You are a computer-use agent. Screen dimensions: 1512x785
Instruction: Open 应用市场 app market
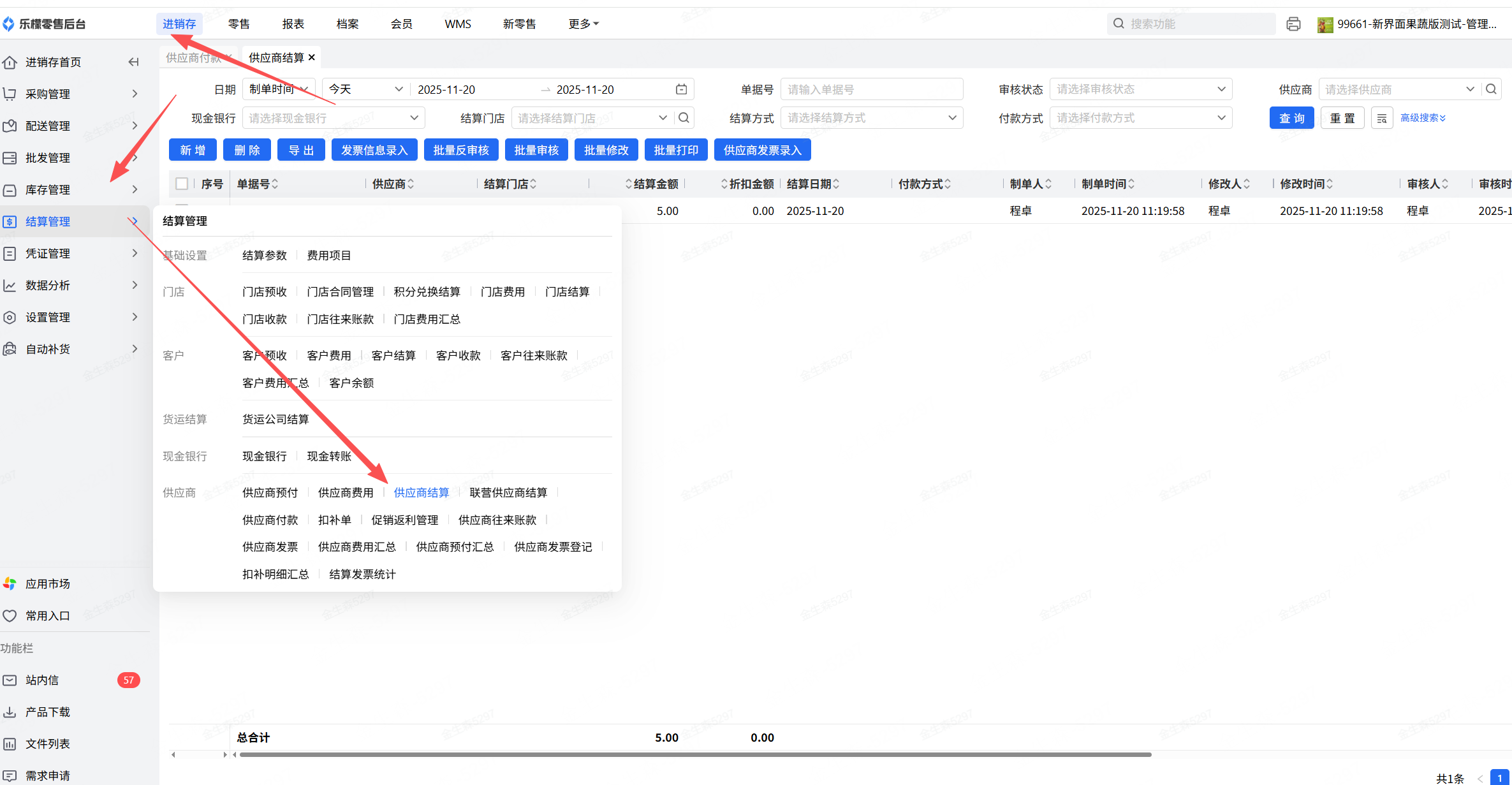pyautogui.click(x=47, y=584)
